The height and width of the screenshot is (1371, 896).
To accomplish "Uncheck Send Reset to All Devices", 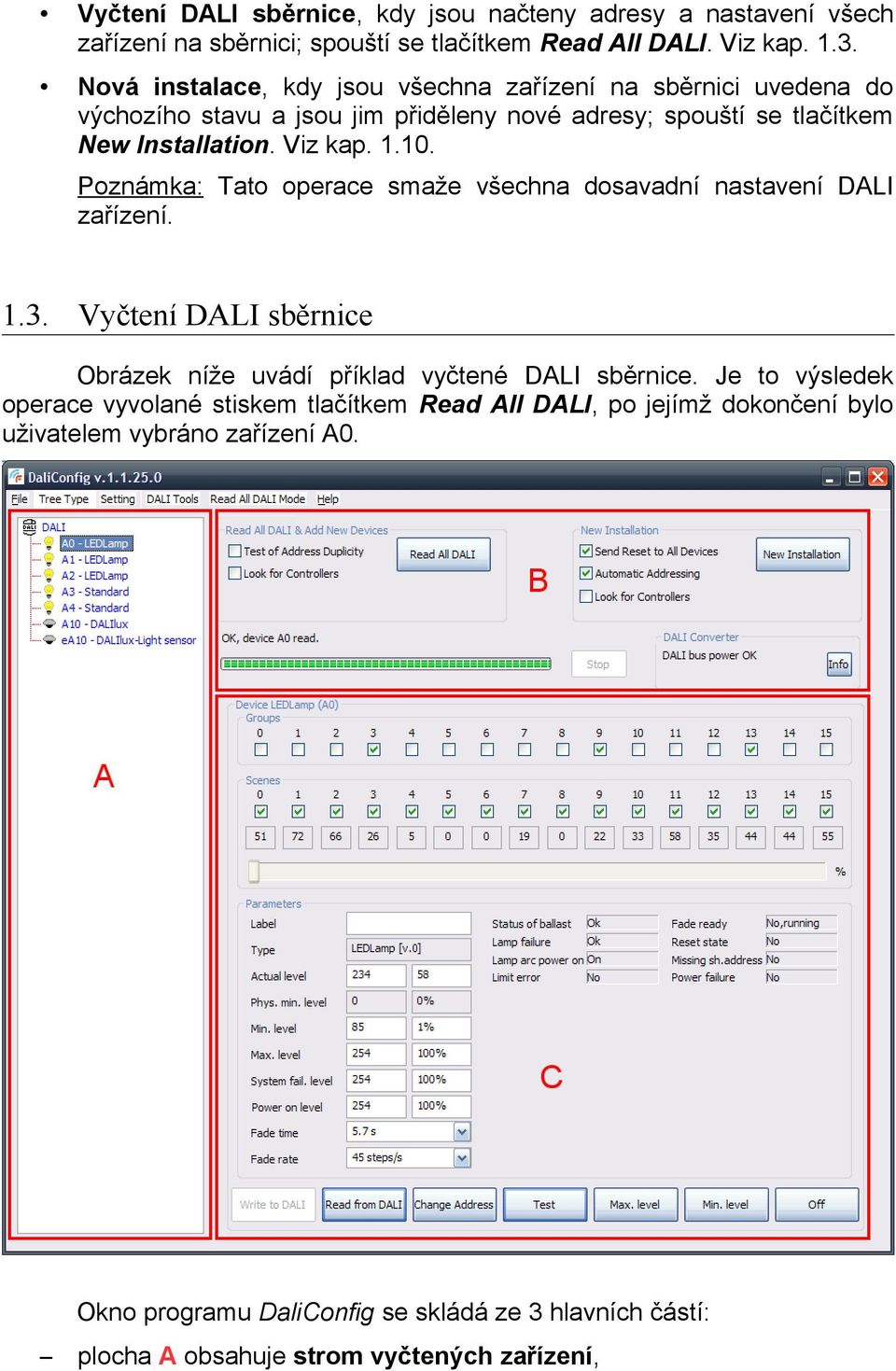I will pos(586,552).
